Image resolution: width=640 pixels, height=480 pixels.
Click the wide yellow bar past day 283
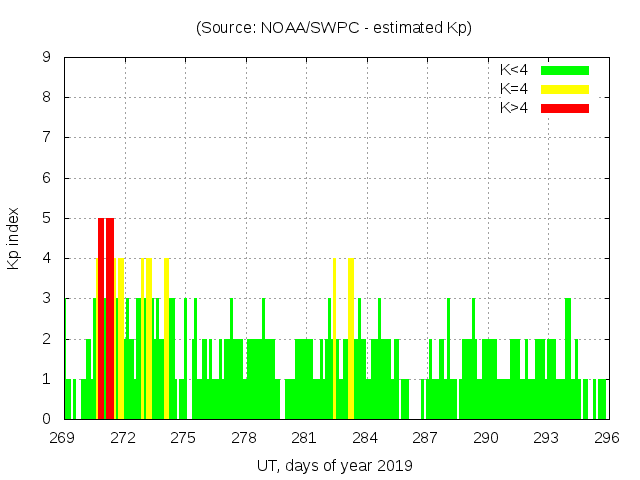point(351,338)
